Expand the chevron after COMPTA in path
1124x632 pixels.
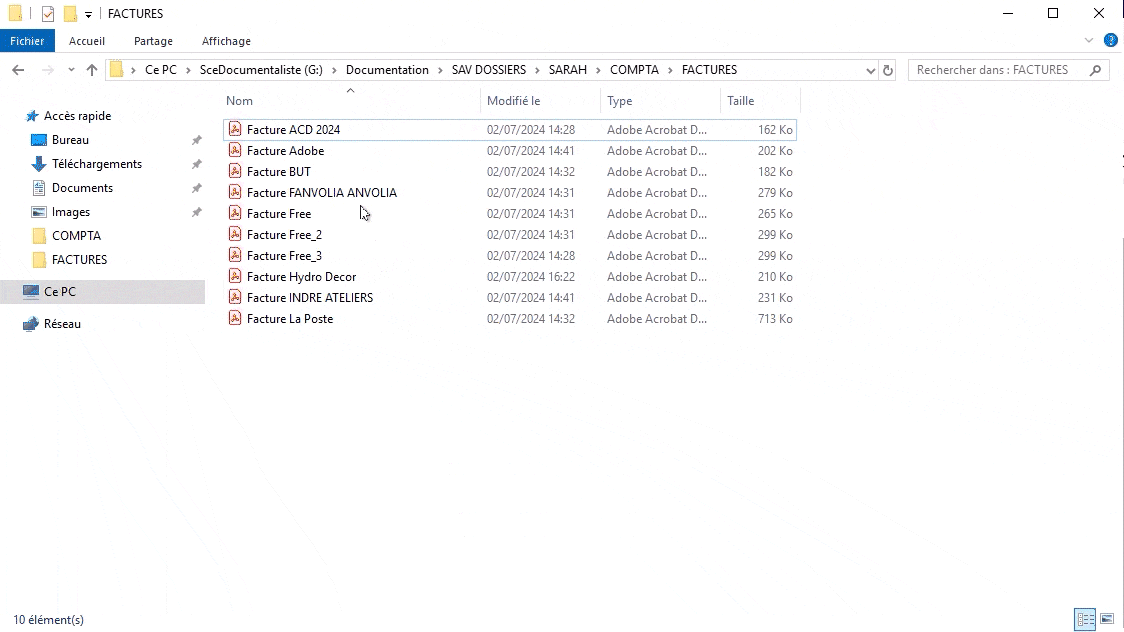pyautogui.click(x=670, y=70)
